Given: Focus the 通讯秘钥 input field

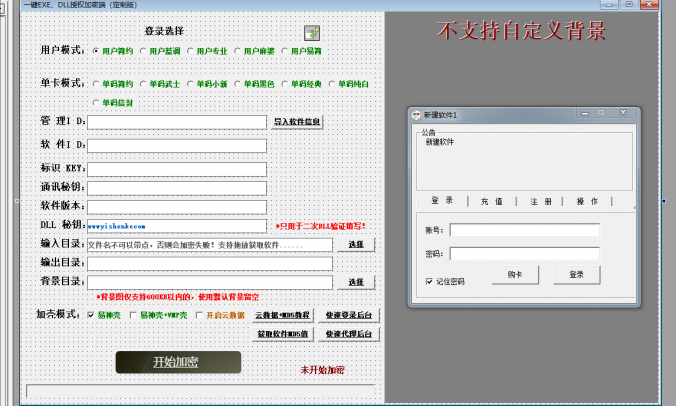Looking at the screenshot, I should [177, 188].
